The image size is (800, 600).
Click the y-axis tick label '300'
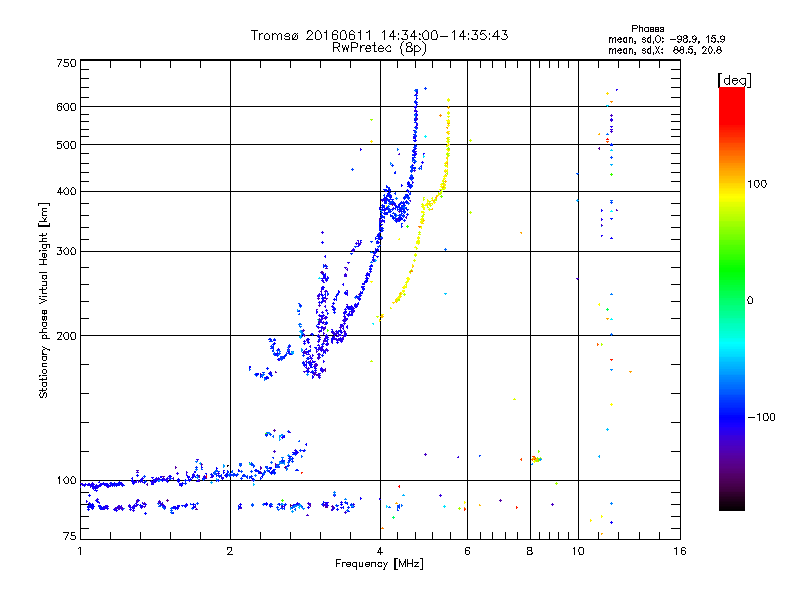[67, 251]
